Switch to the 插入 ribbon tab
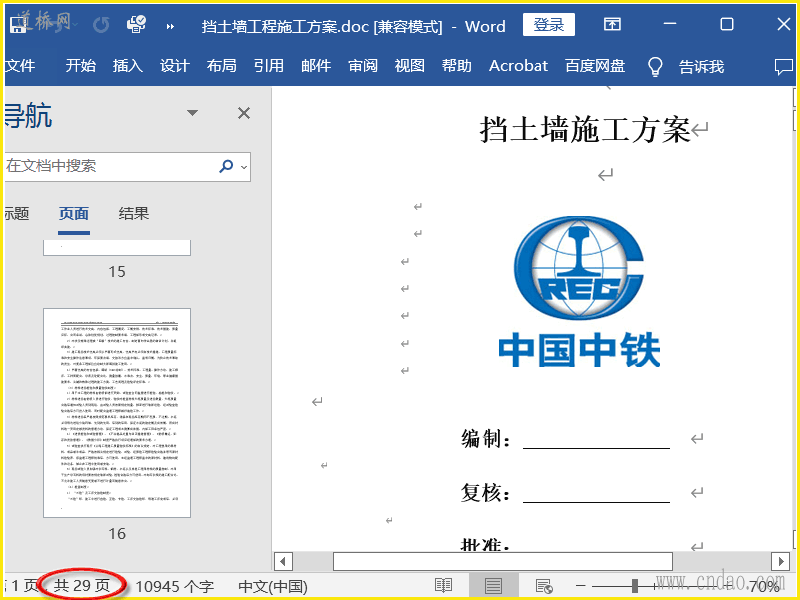 [128, 66]
